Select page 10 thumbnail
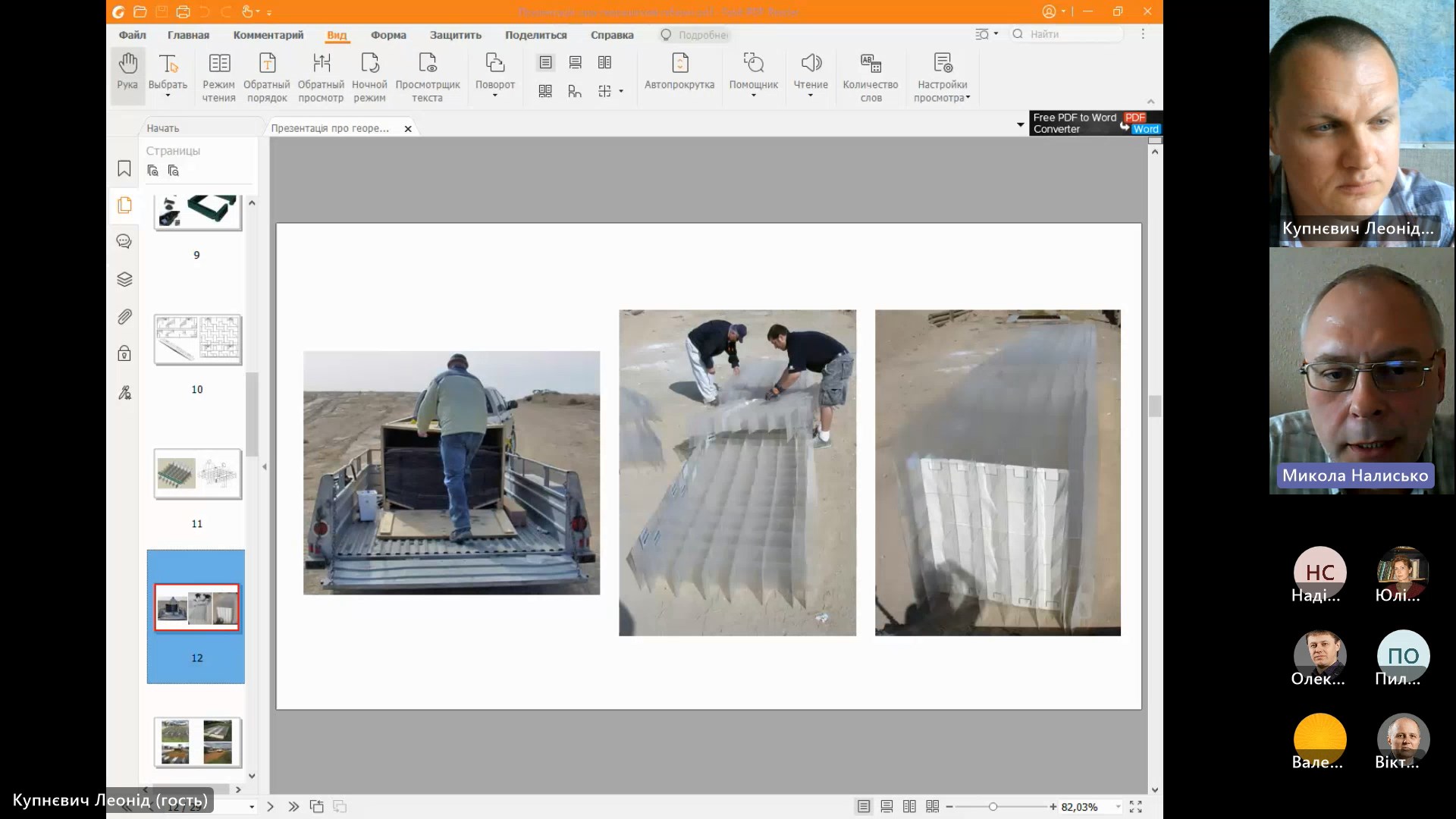 click(x=197, y=340)
